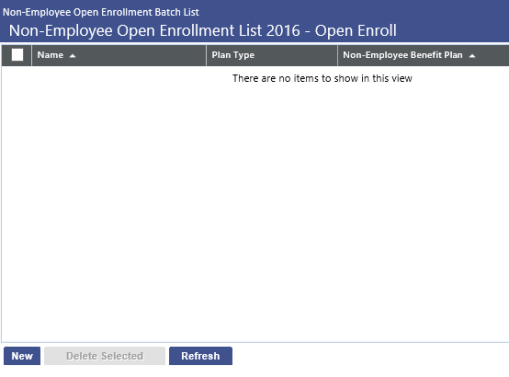The width and height of the screenshot is (509, 377).
Task: Click the sort arrow beside Non-Employee Benefit Plan
Action: point(472,56)
